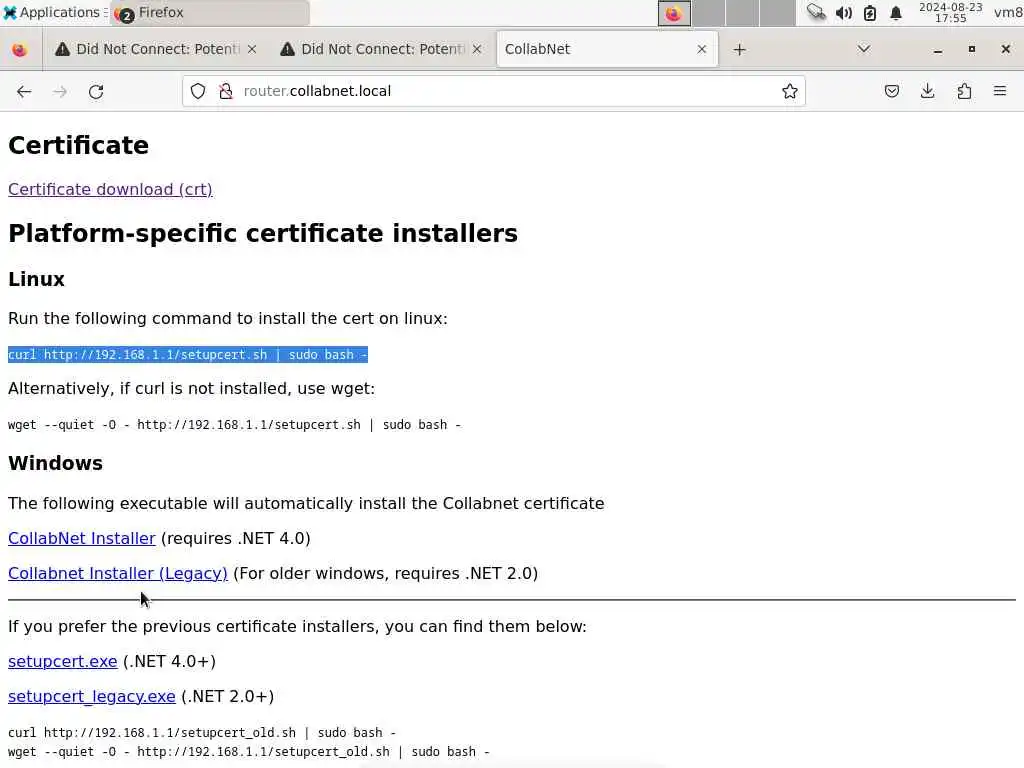The width and height of the screenshot is (1024, 768).
Task: Open the Save to Pocket icon
Action: pos(891,91)
